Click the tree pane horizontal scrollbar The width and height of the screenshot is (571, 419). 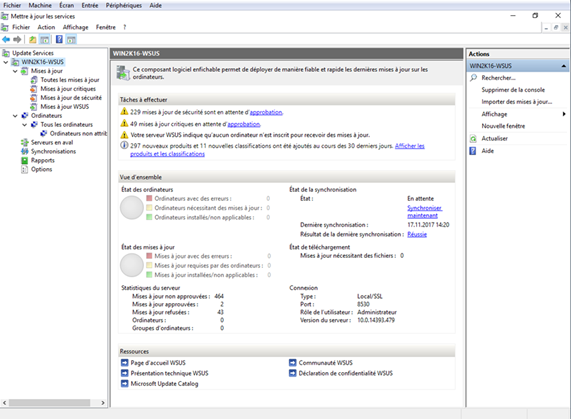pos(54,403)
